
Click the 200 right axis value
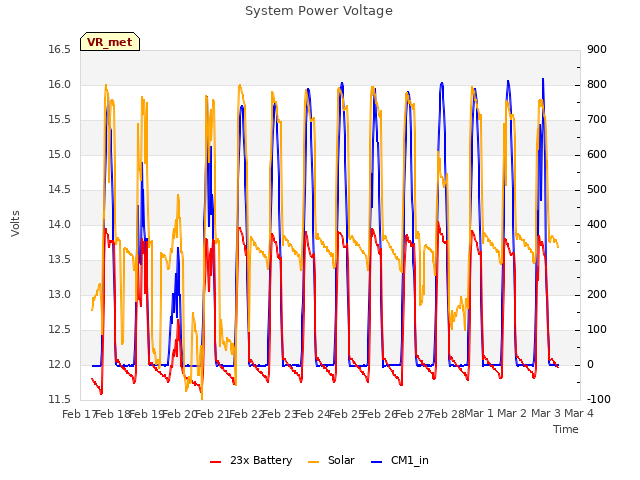coord(597,295)
